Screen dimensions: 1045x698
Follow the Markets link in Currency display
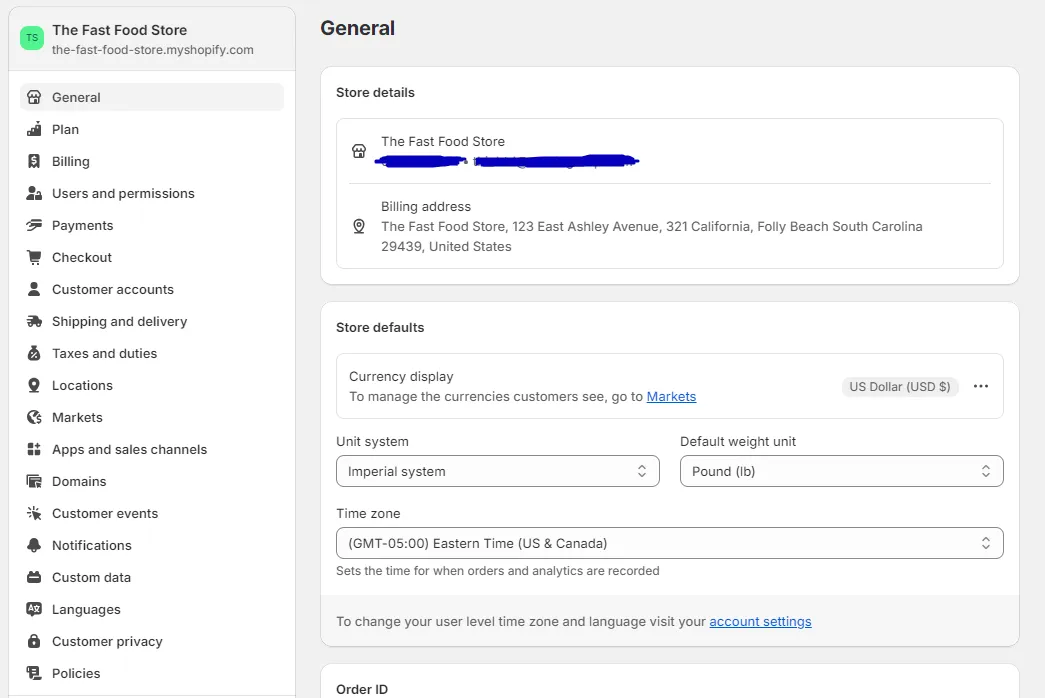(671, 397)
